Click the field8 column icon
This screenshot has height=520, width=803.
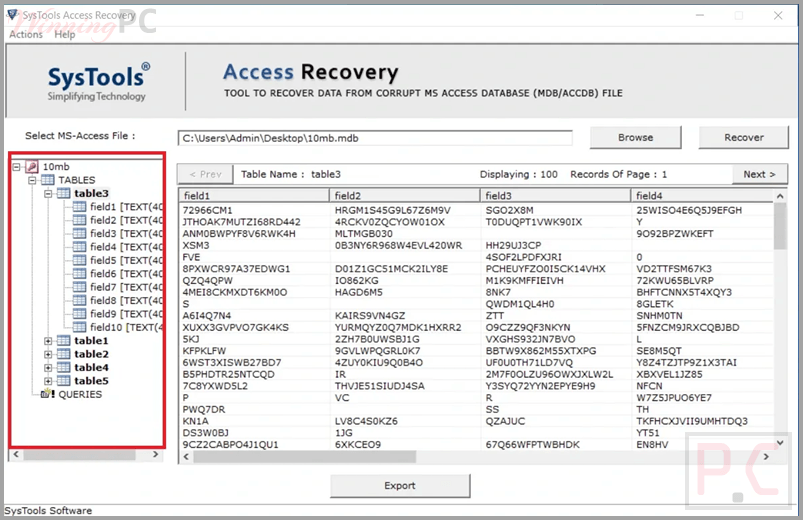point(79,300)
